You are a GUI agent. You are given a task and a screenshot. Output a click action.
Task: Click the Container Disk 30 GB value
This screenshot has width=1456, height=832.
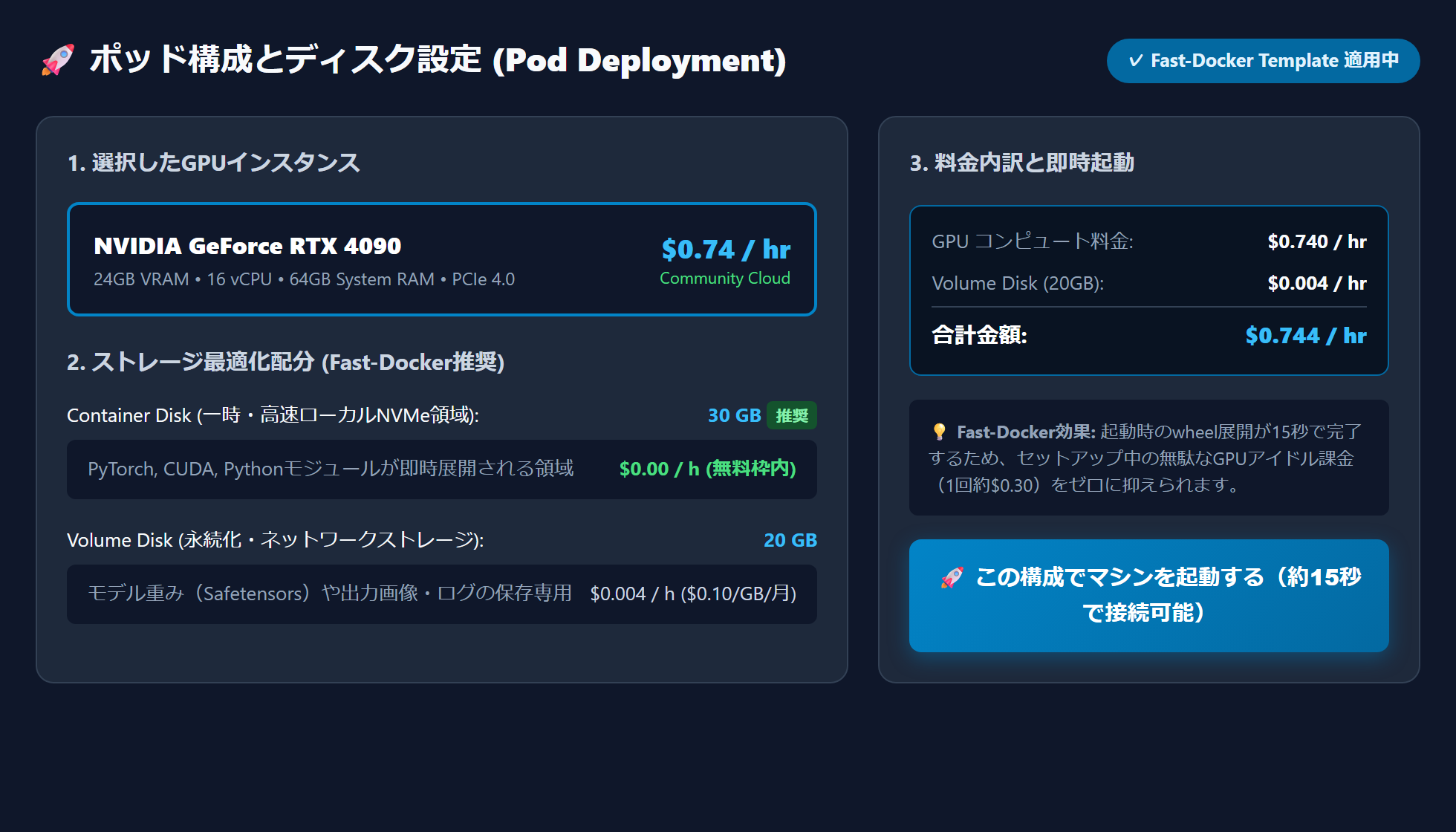click(734, 415)
